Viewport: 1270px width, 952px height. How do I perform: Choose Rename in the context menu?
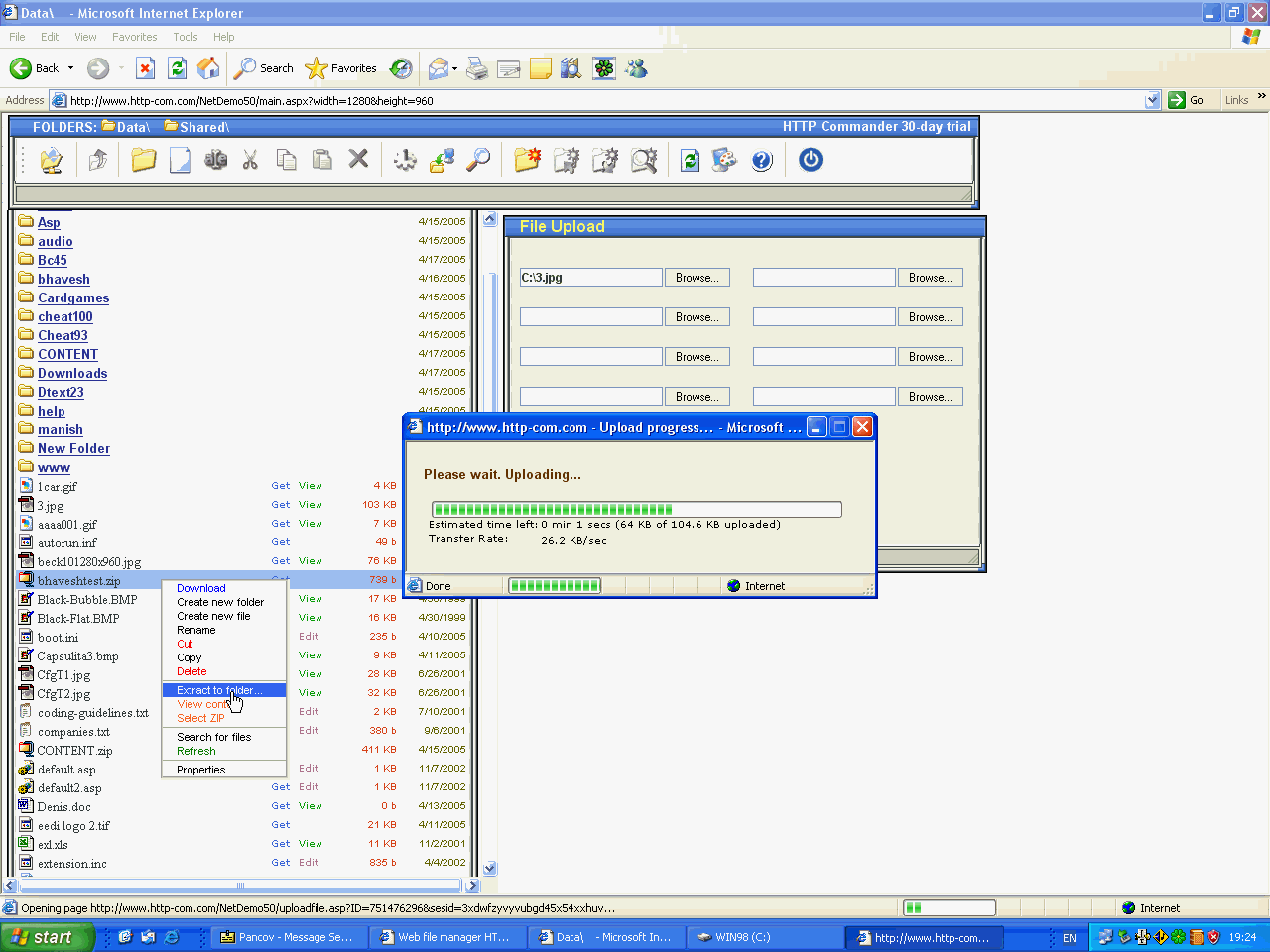(x=196, y=630)
